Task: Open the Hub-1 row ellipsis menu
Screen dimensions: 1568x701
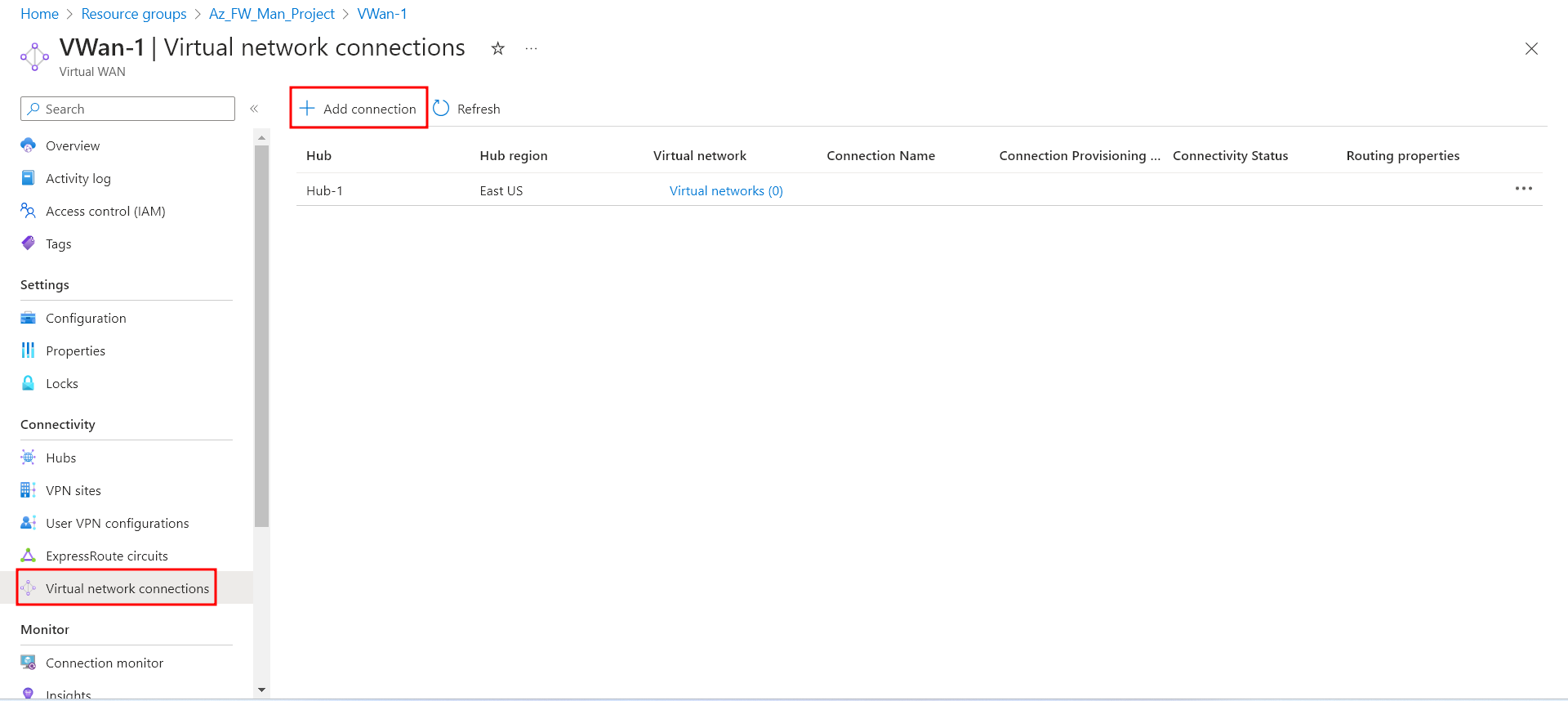Action: coord(1523,189)
